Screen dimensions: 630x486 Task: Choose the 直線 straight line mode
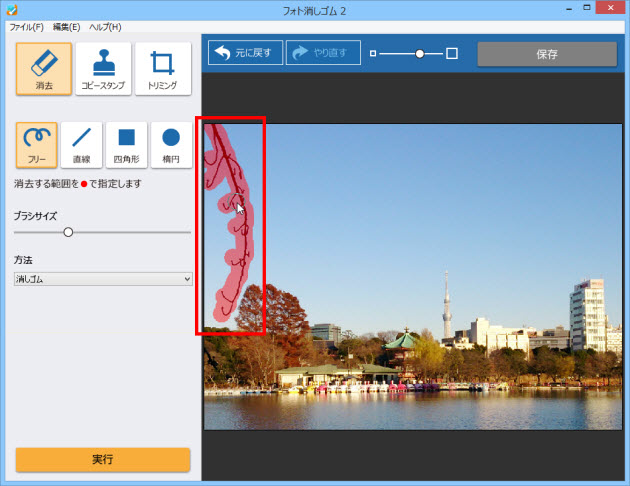point(82,145)
